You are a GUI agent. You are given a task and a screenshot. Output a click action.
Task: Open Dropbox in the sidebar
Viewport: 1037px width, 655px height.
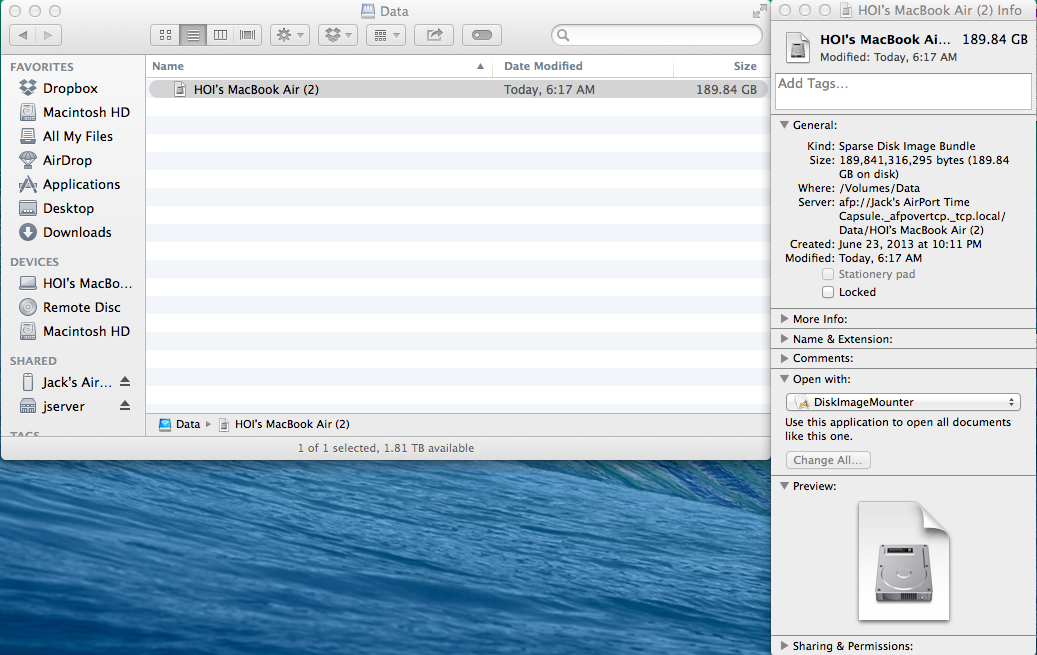click(70, 88)
